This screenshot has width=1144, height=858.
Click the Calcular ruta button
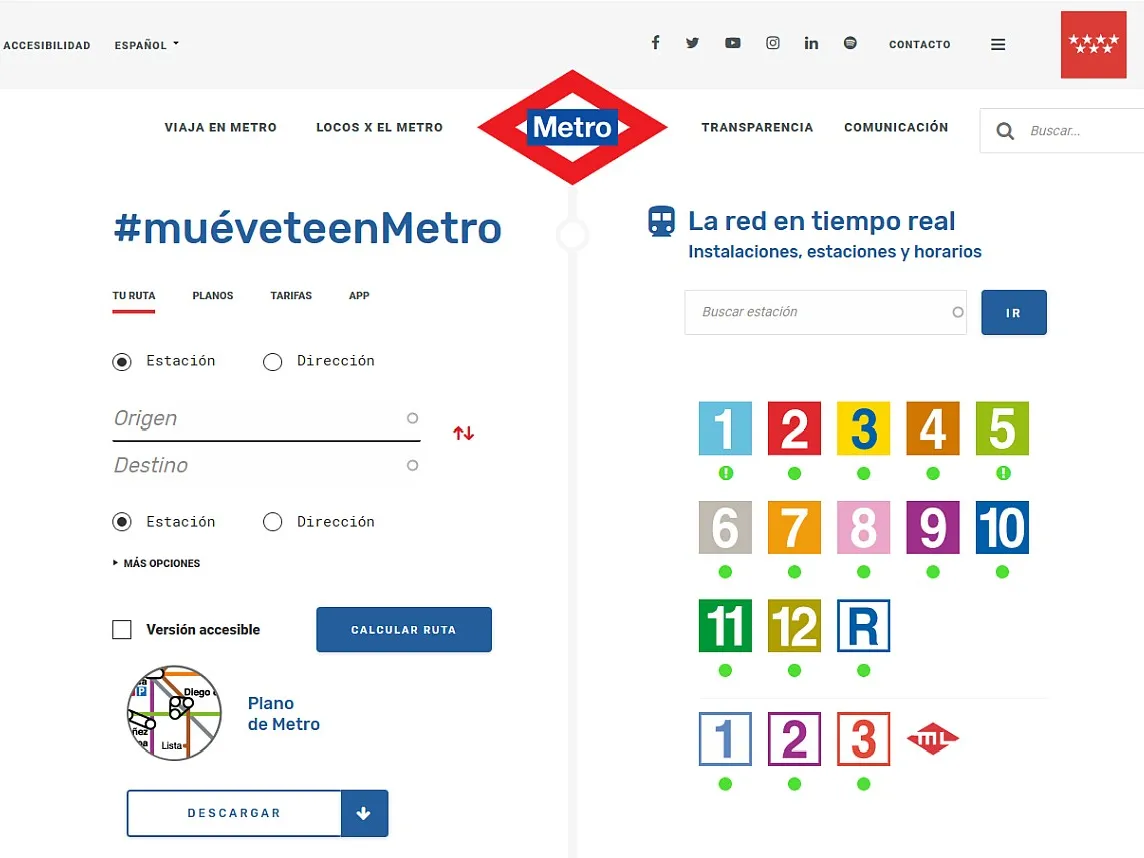403,630
